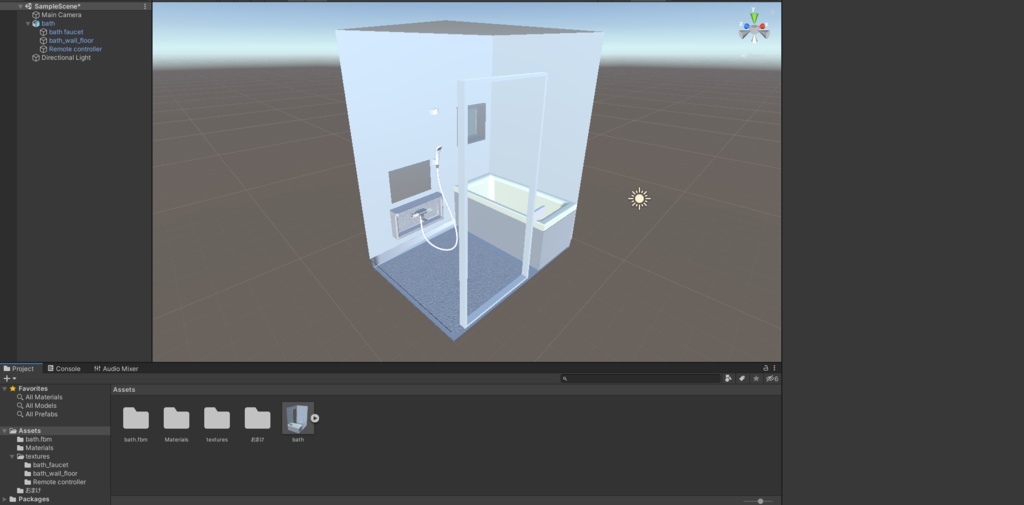1024x505 pixels.
Task: Collapse the SampleScene hierarchy arrow
Action: click(20, 6)
